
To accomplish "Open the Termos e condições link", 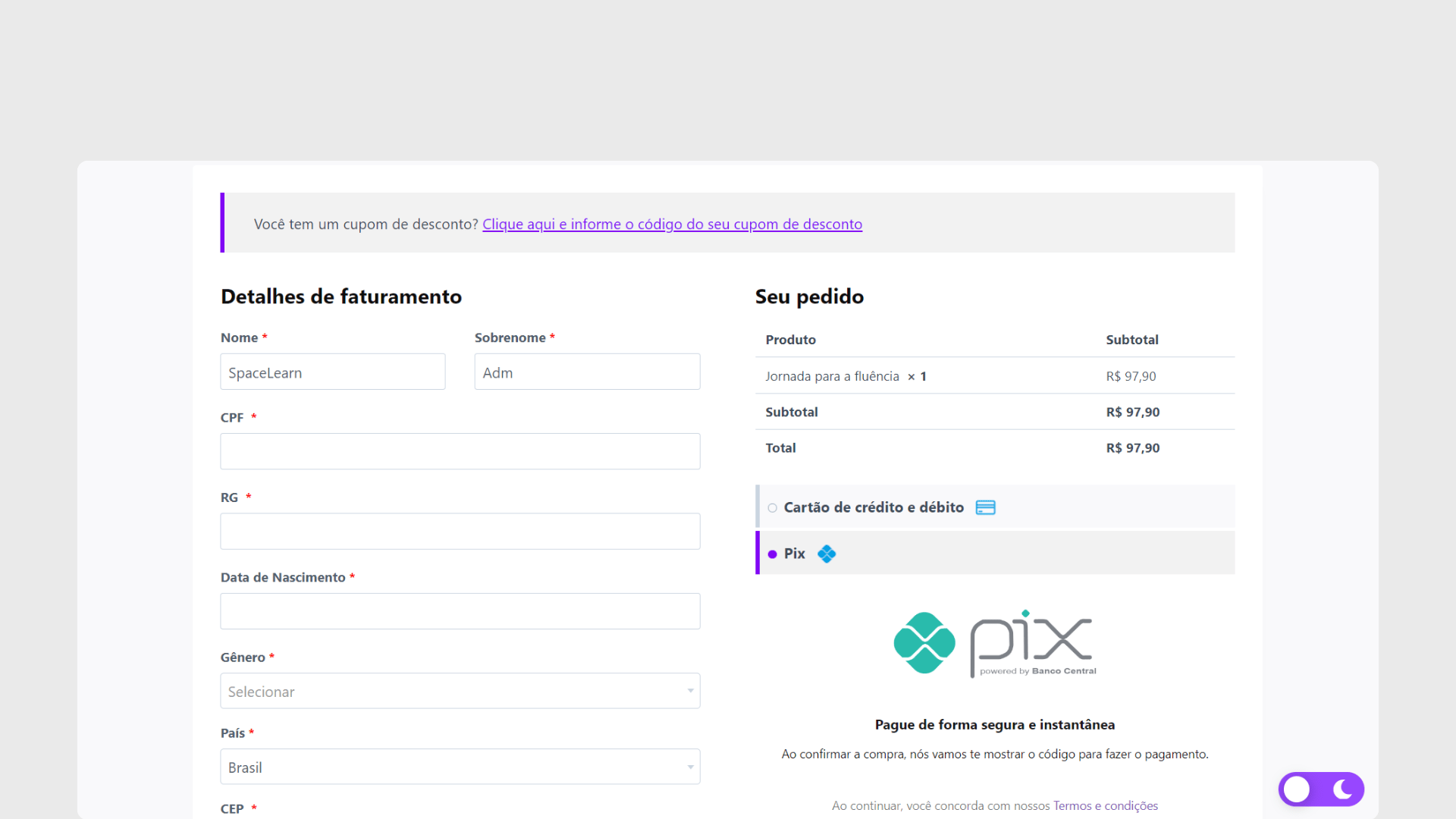I will [1105, 805].
